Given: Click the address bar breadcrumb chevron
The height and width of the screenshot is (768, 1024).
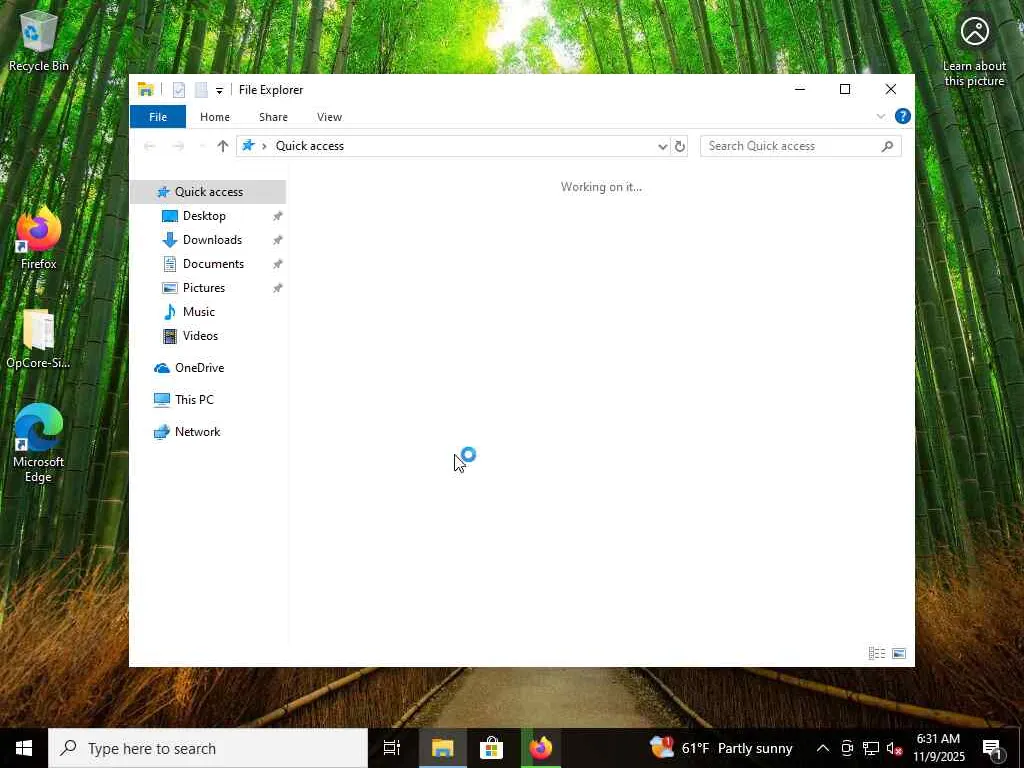Looking at the screenshot, I should [x=264, y=146].
